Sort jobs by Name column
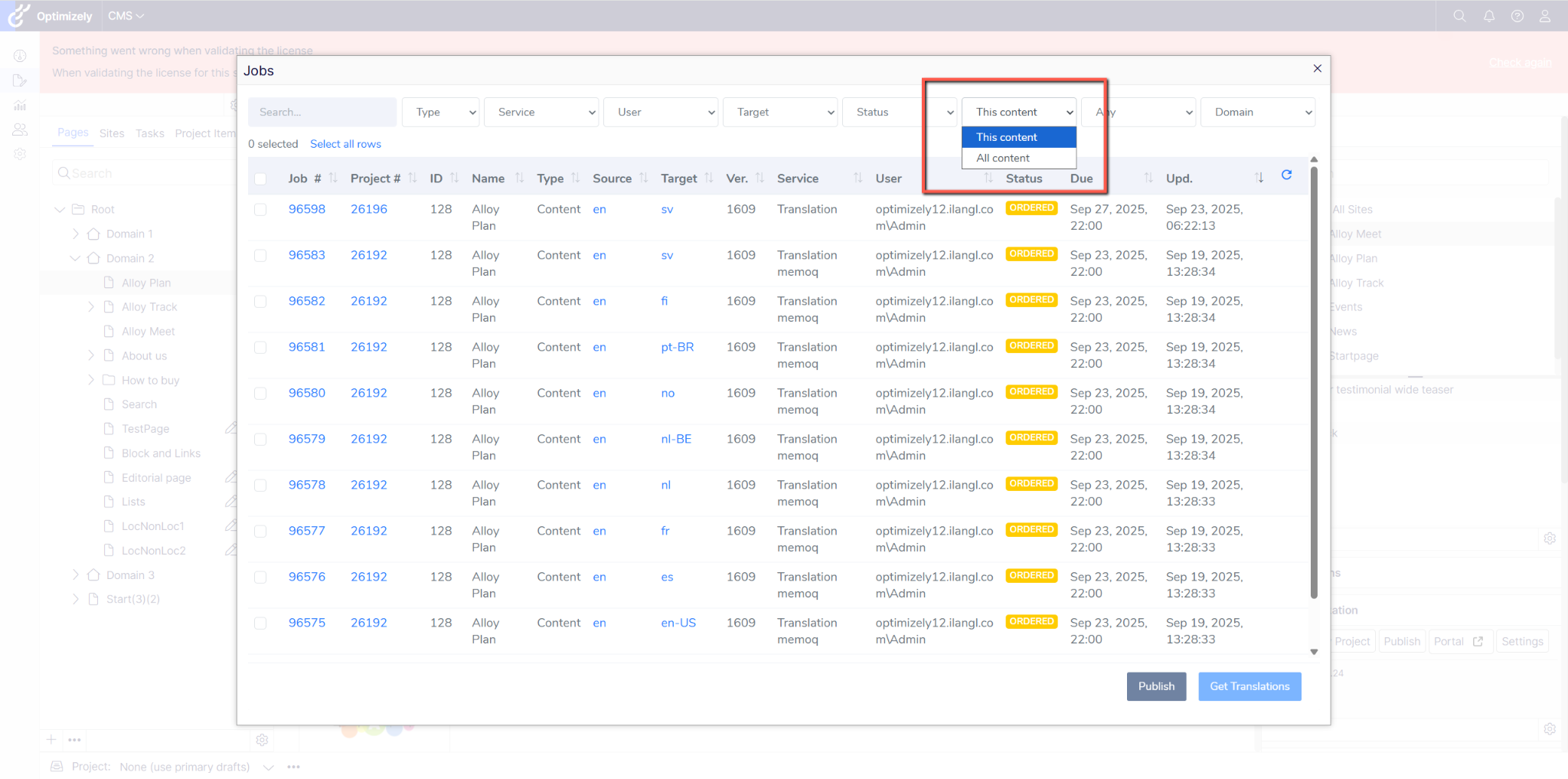Screen dimensions: 1568x779 tap(520, 178)
